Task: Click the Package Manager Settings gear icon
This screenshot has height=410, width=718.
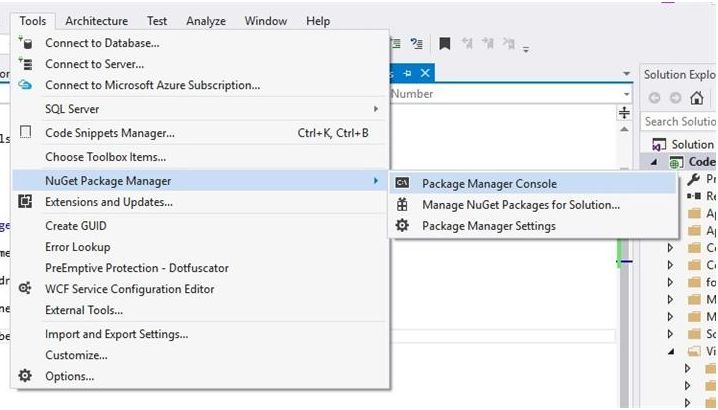Action: (x=402, y=225)
